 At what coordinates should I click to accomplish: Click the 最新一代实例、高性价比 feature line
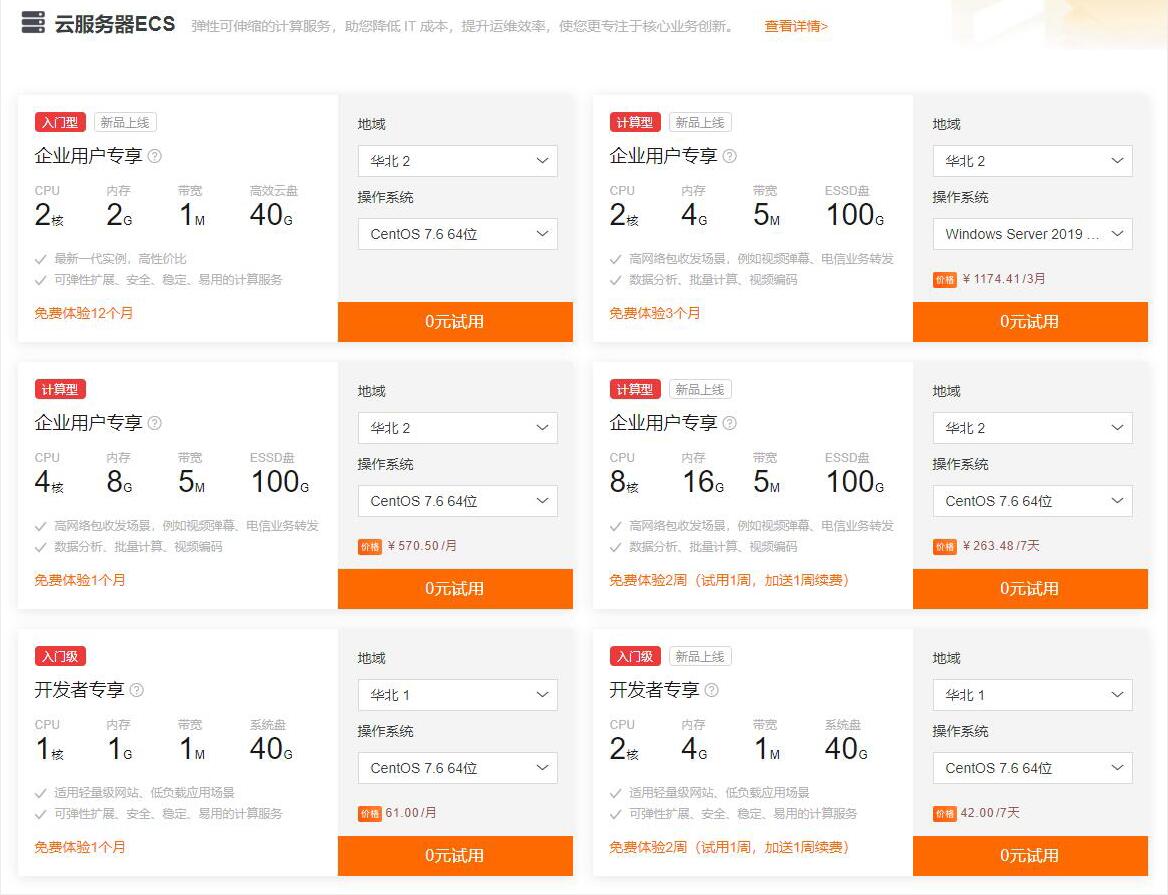(x=120, y=258)
